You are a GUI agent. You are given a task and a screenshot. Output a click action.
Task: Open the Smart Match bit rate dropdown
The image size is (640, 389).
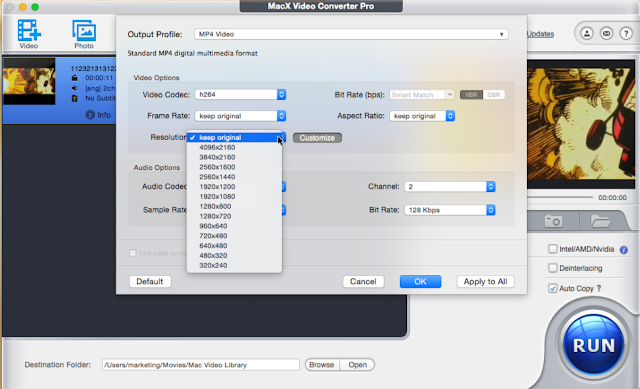click(x=422, y=95)
